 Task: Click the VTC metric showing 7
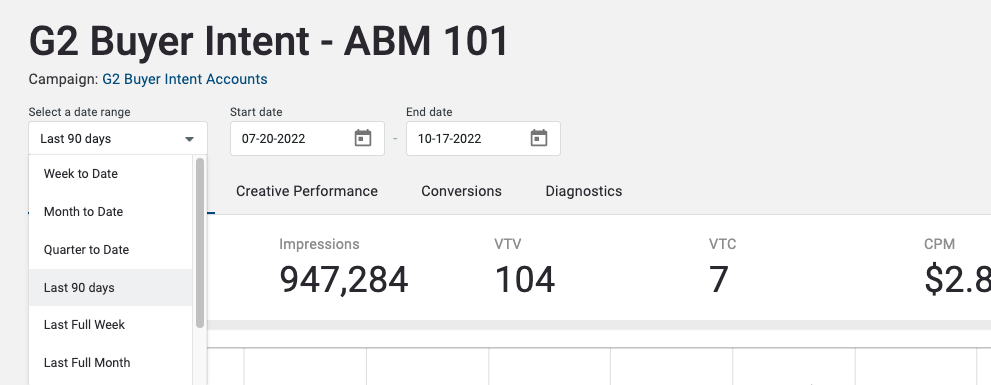719,279
